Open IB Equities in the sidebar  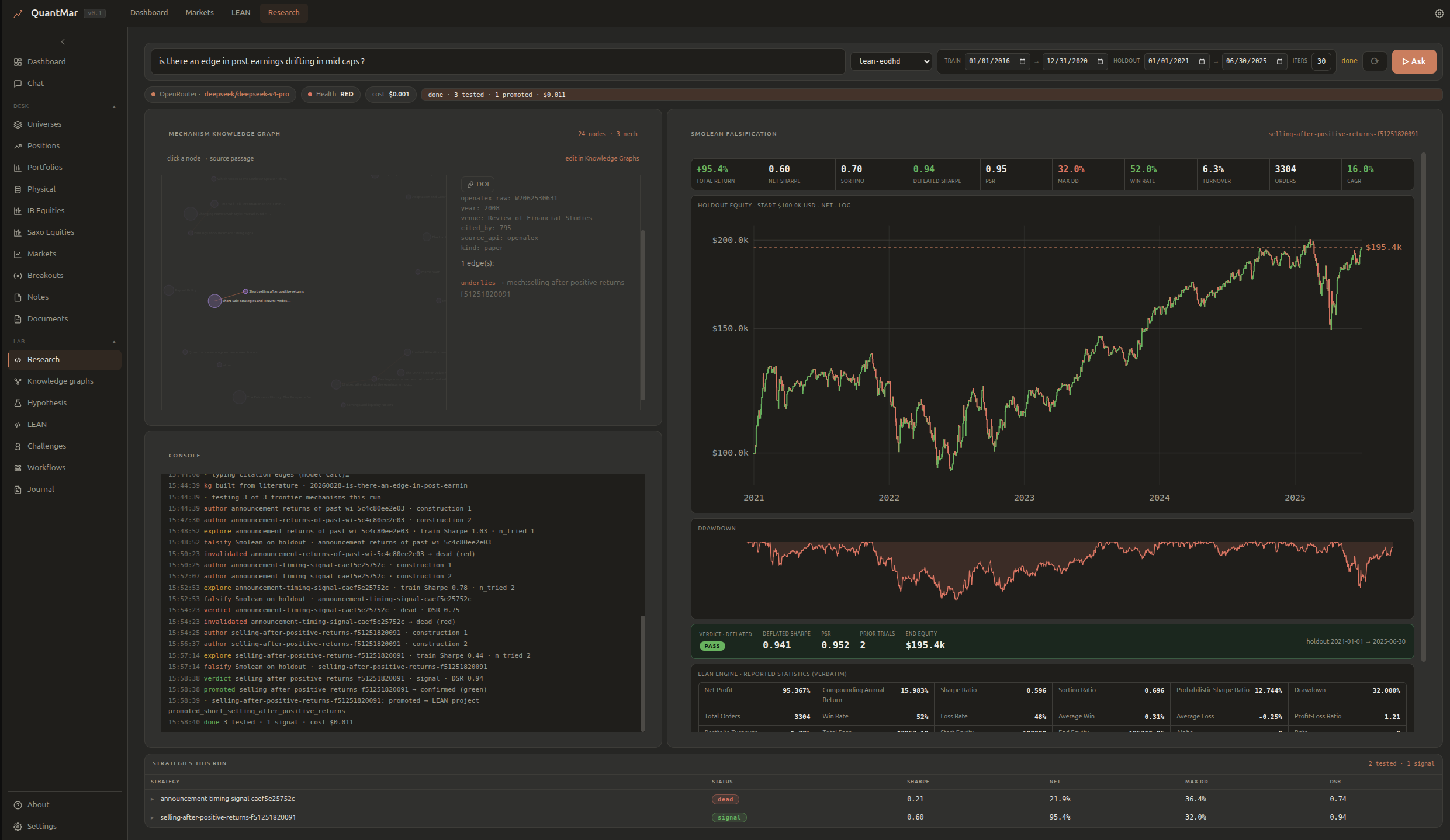[x=64, y=211]
